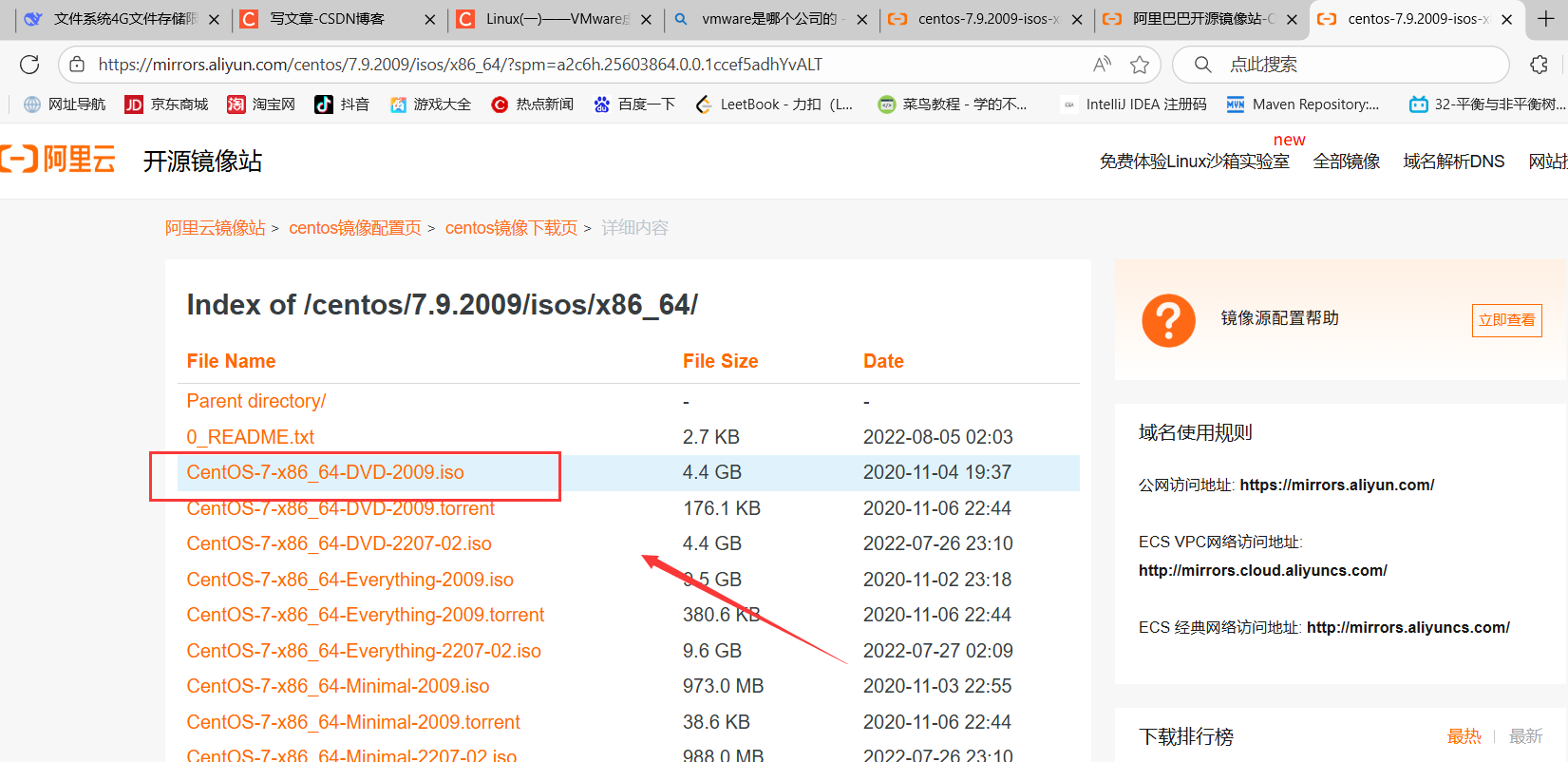
Task: Reload the page with the refresh icon
Action: (x=29, y=65)
